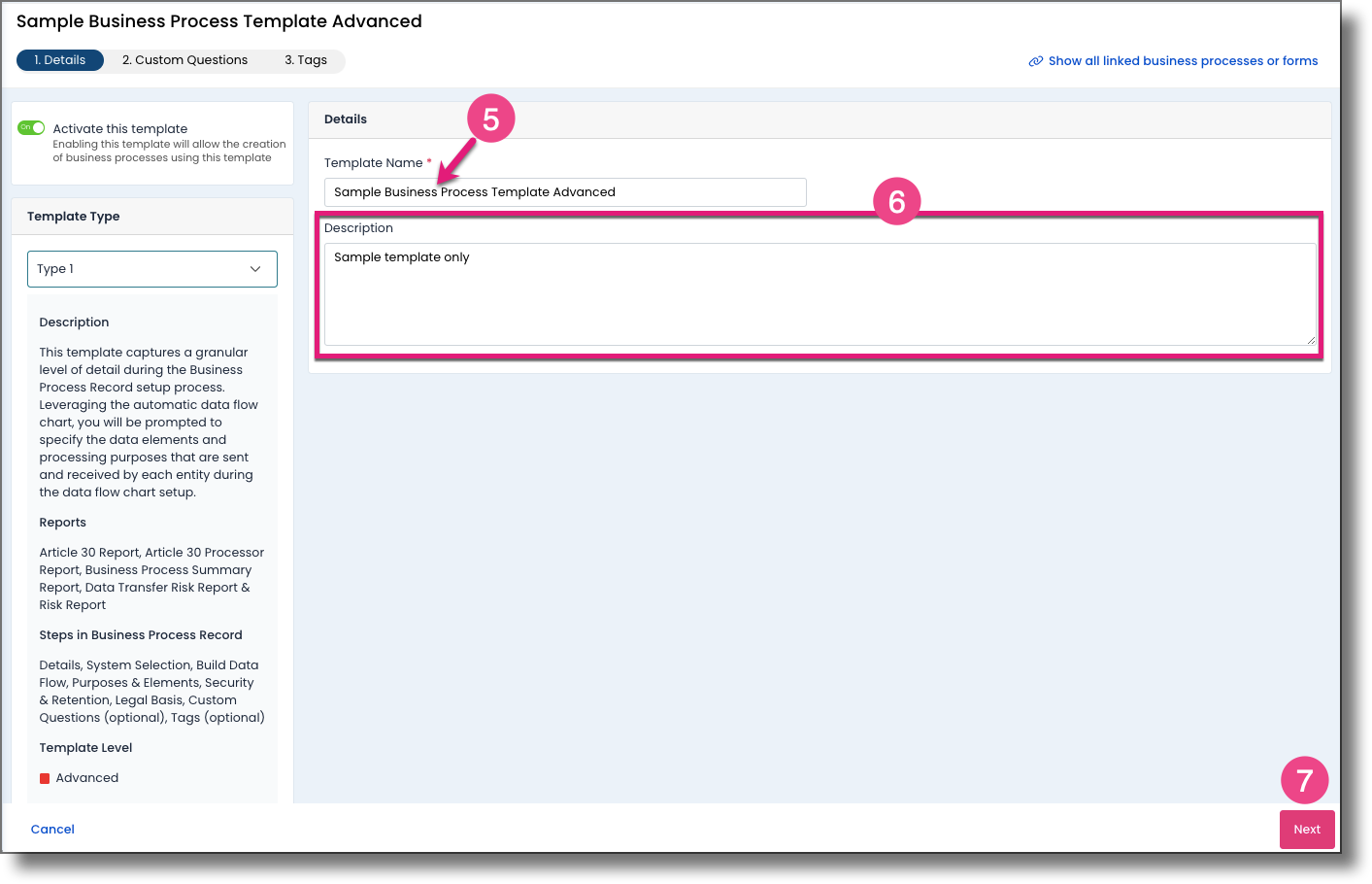Click the Cancel link
Image resolution: width=1372 pixels, height=884 pixels.
pos(52,830)
